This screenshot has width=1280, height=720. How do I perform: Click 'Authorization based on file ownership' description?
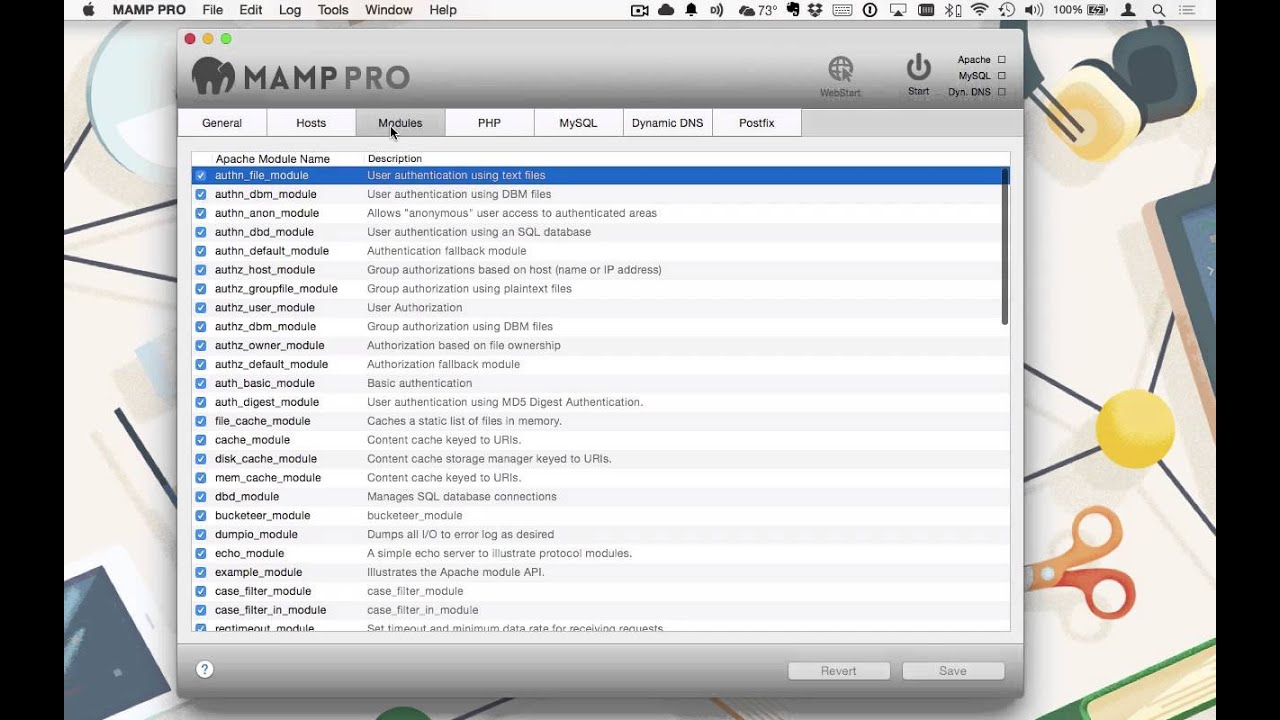click(463, 346)
